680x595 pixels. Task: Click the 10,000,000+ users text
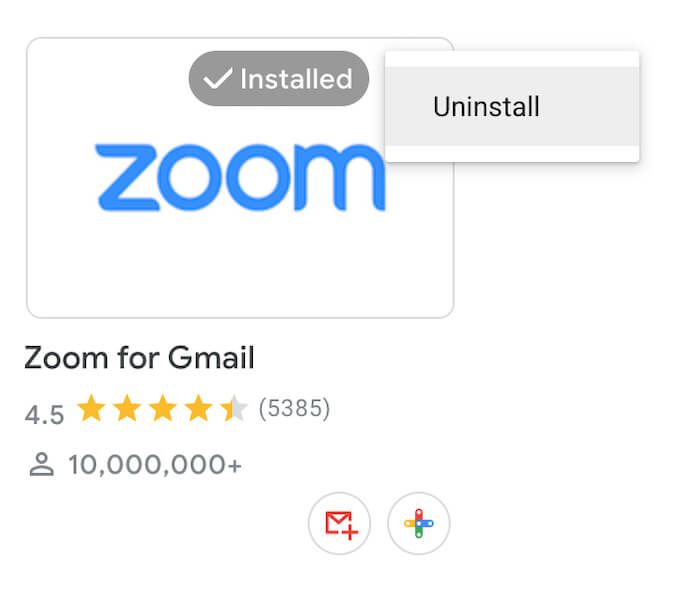coord(155,464)
